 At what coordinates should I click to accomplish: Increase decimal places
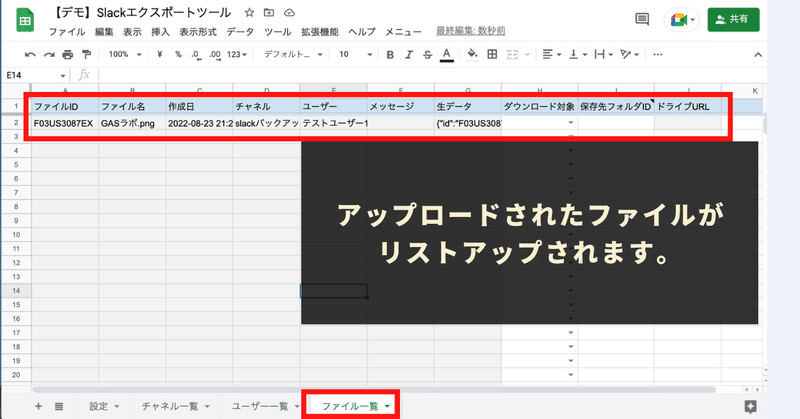[215, 54]
